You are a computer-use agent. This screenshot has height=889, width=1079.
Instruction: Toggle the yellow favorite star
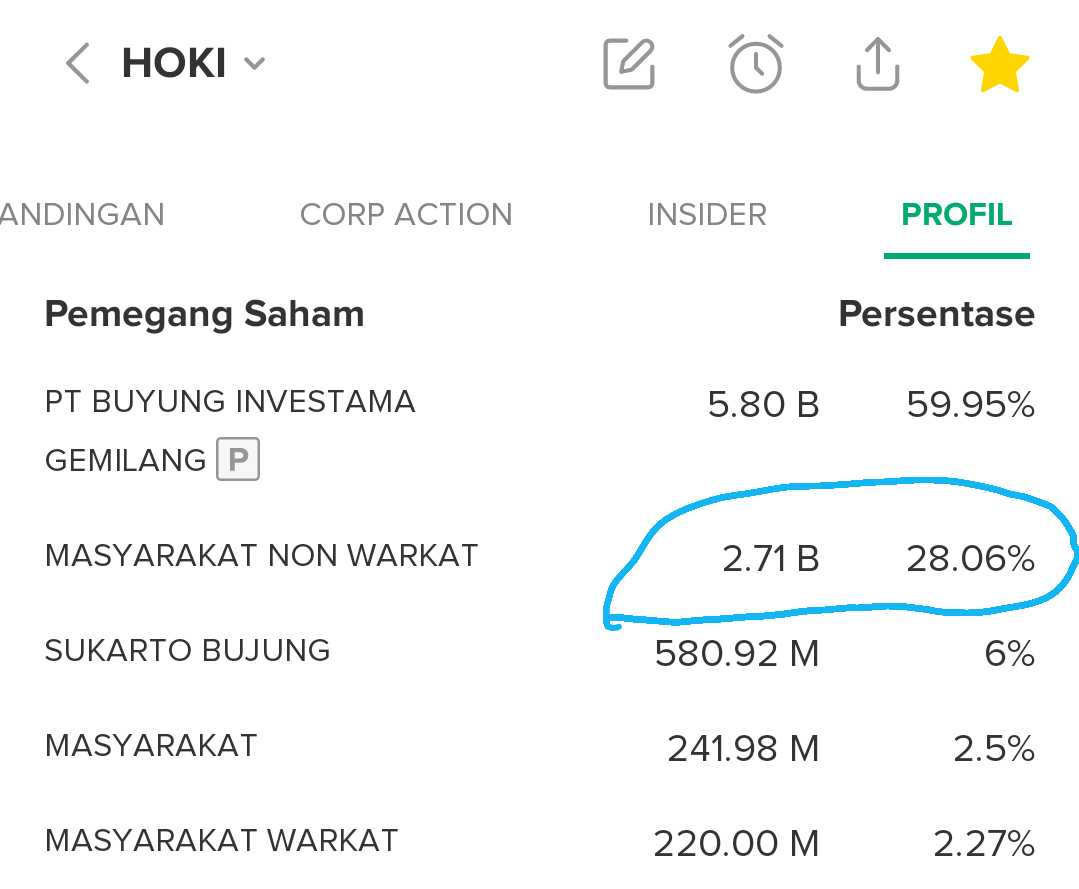tap(999, 65)
